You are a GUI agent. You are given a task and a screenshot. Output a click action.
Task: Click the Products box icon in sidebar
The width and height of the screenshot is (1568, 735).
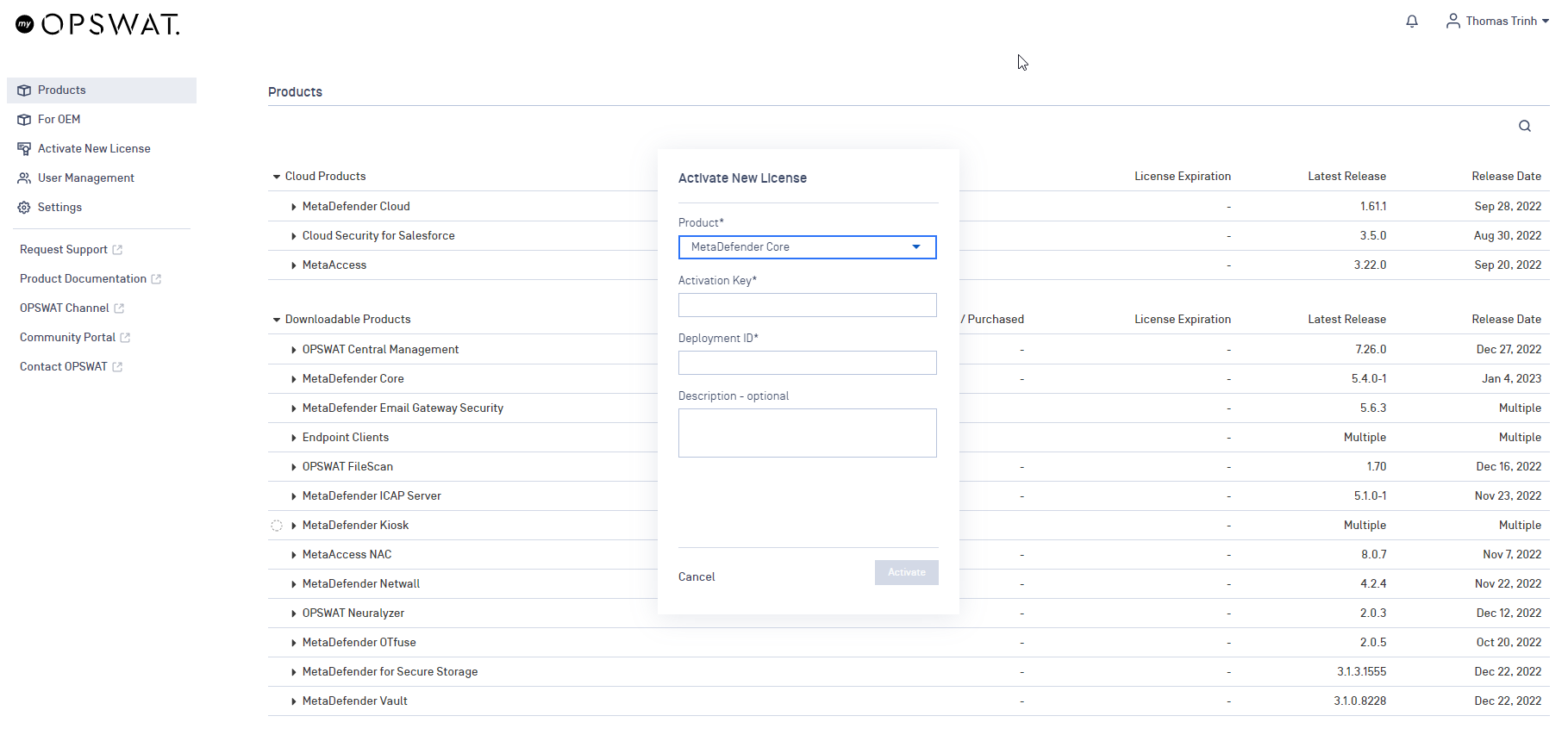tap(24, 90)
